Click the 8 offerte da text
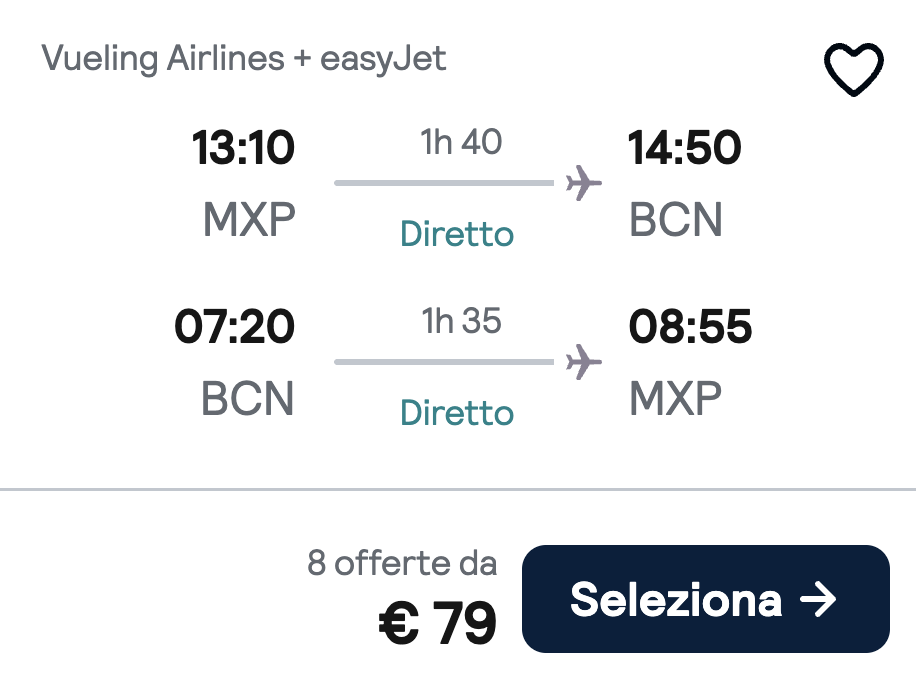This screenshot has width=916, height=692. coord(402,563)
